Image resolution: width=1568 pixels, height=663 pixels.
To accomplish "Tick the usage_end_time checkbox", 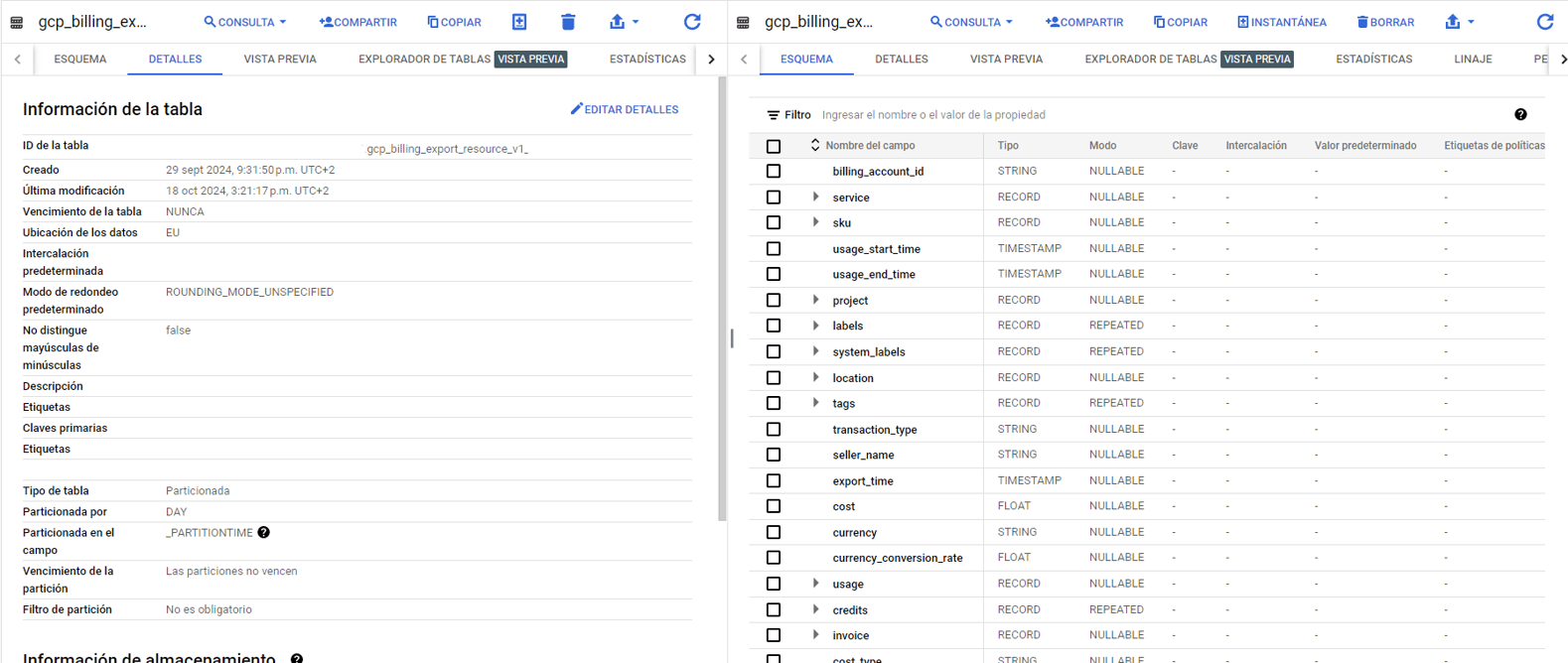I will tap(774, 275).
